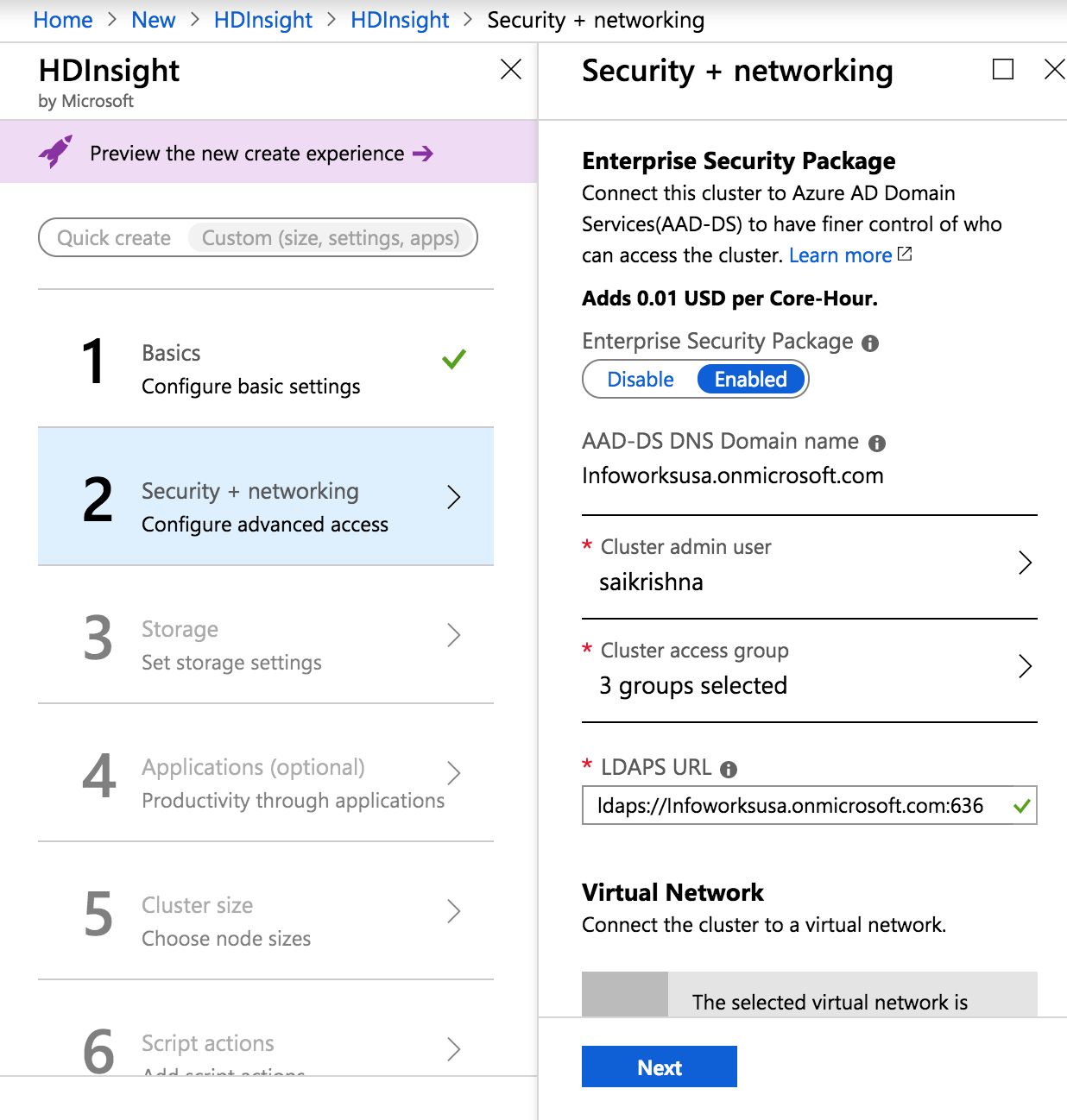Close the HDInsight blade
This screenshot has height=1120, width=1067.
pos(511,69)
